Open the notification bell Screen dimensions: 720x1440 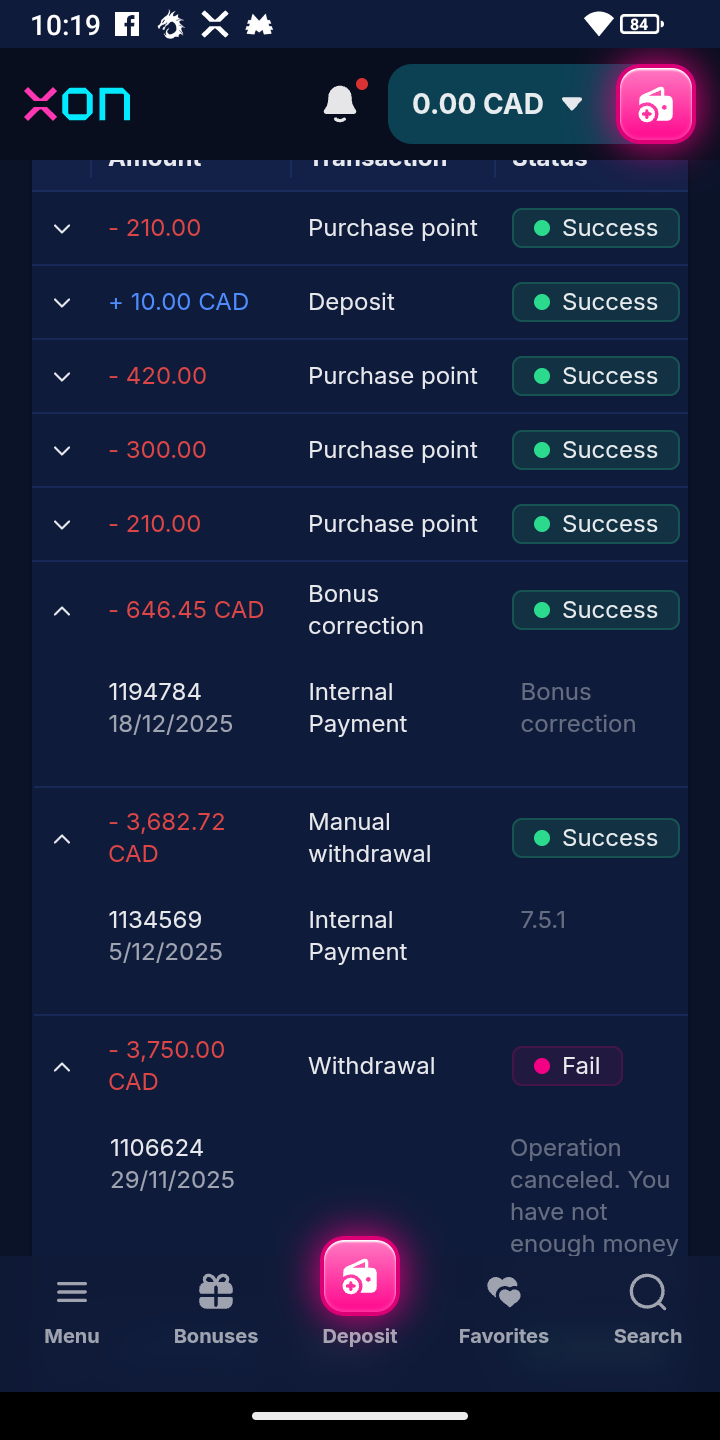(340, 103)
